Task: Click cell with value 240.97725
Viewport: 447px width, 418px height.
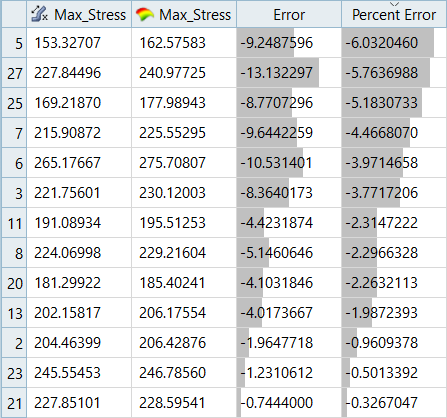Action: 184,73
